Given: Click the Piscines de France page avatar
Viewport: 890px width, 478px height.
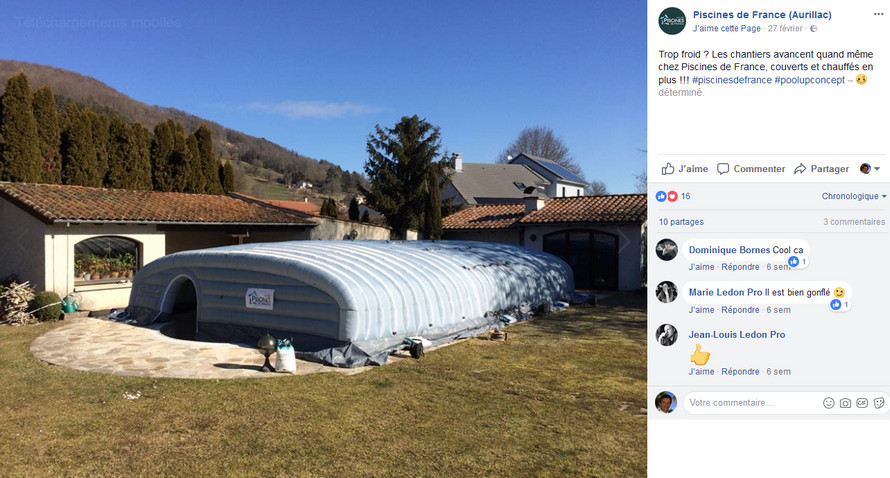Looking at the screenshot, I should (672, 21).
